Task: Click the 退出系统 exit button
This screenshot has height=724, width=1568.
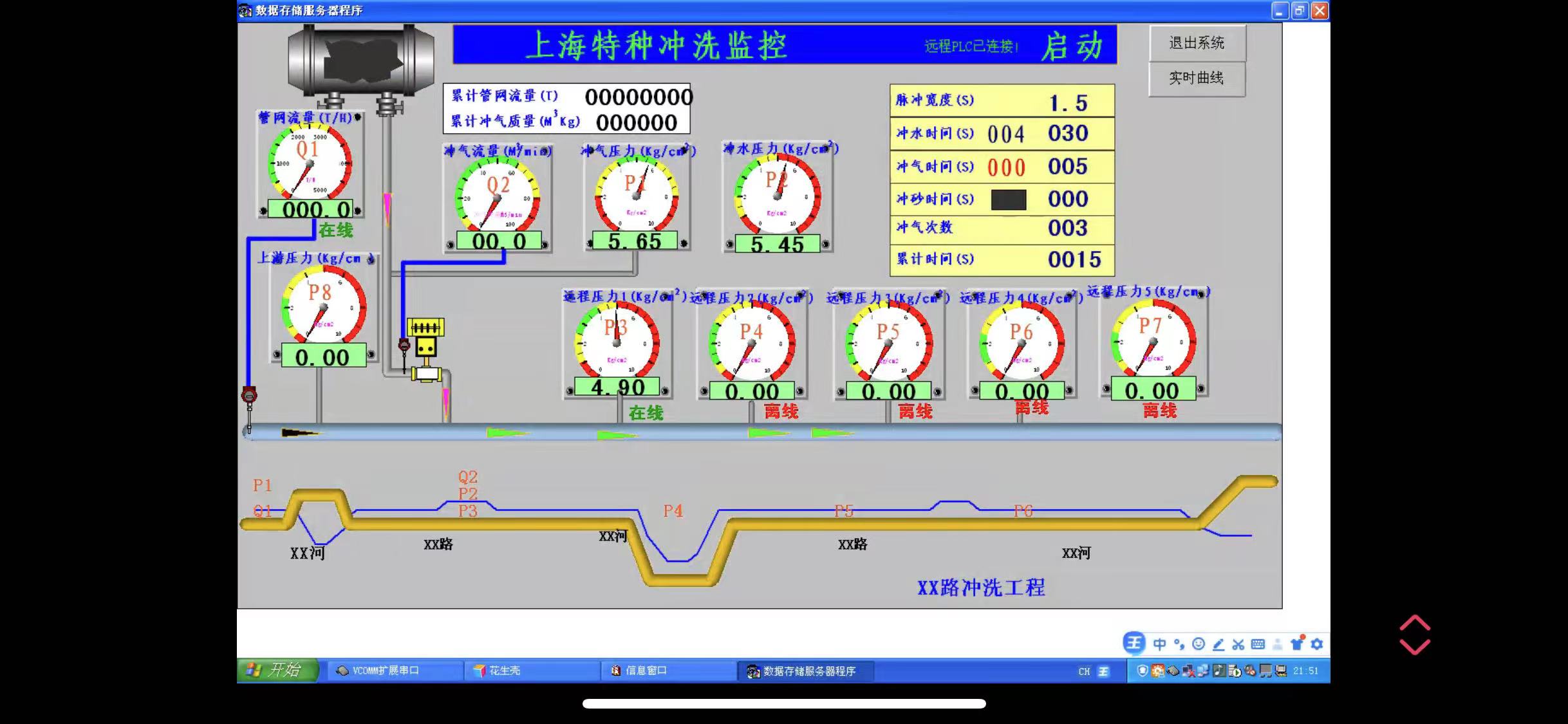Action: (x=1197, y=43)
